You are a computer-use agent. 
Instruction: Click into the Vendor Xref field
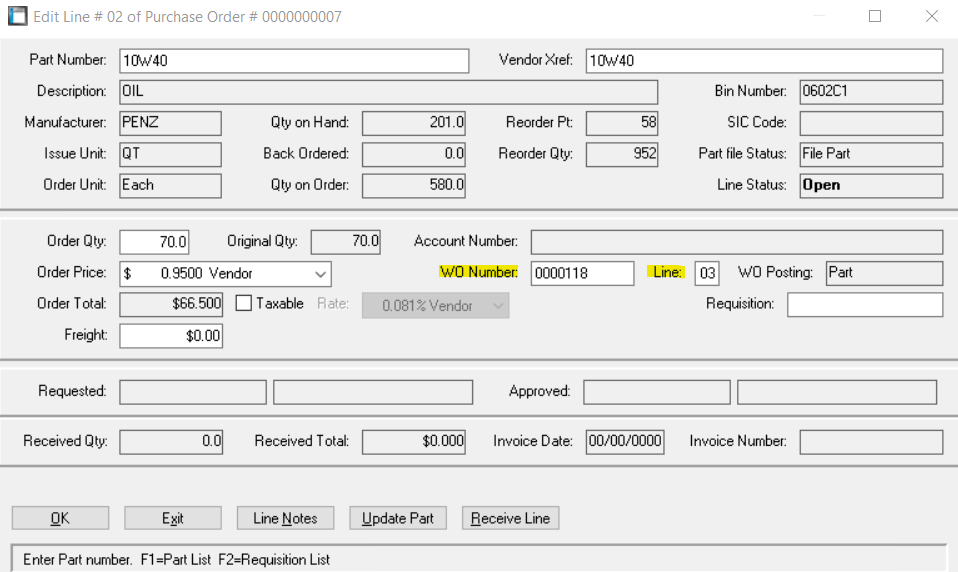click(x=763, y=60)
